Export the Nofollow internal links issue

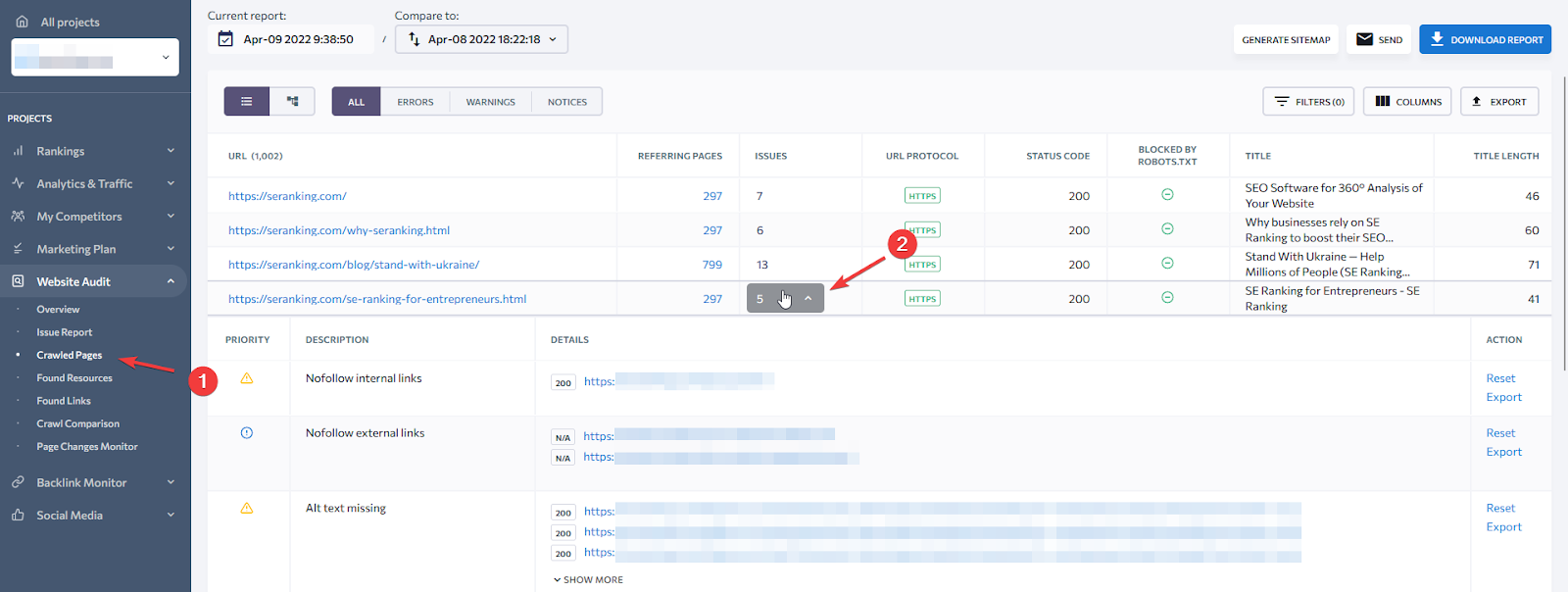click(x=1504, y=397)
